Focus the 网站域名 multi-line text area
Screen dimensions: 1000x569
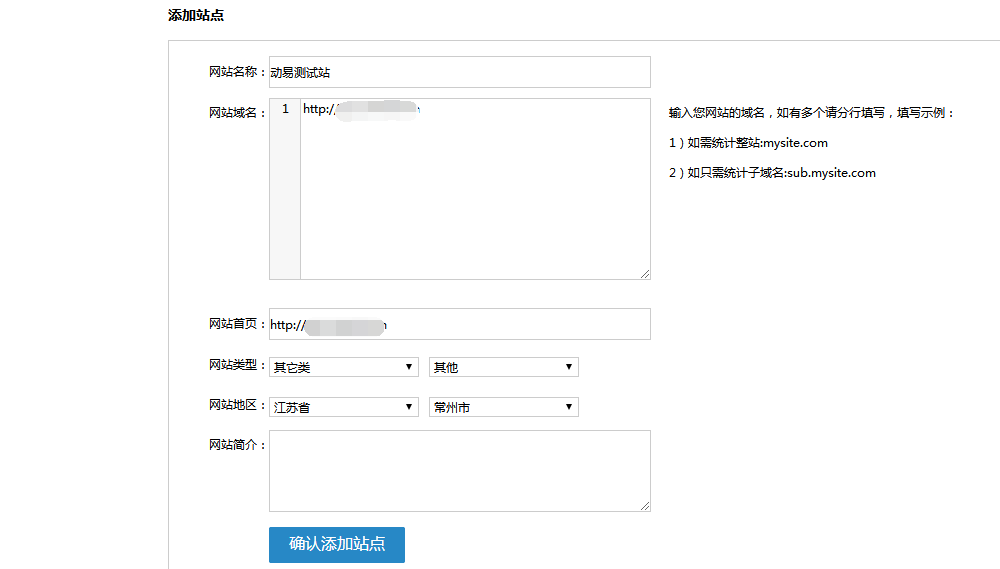475,190
